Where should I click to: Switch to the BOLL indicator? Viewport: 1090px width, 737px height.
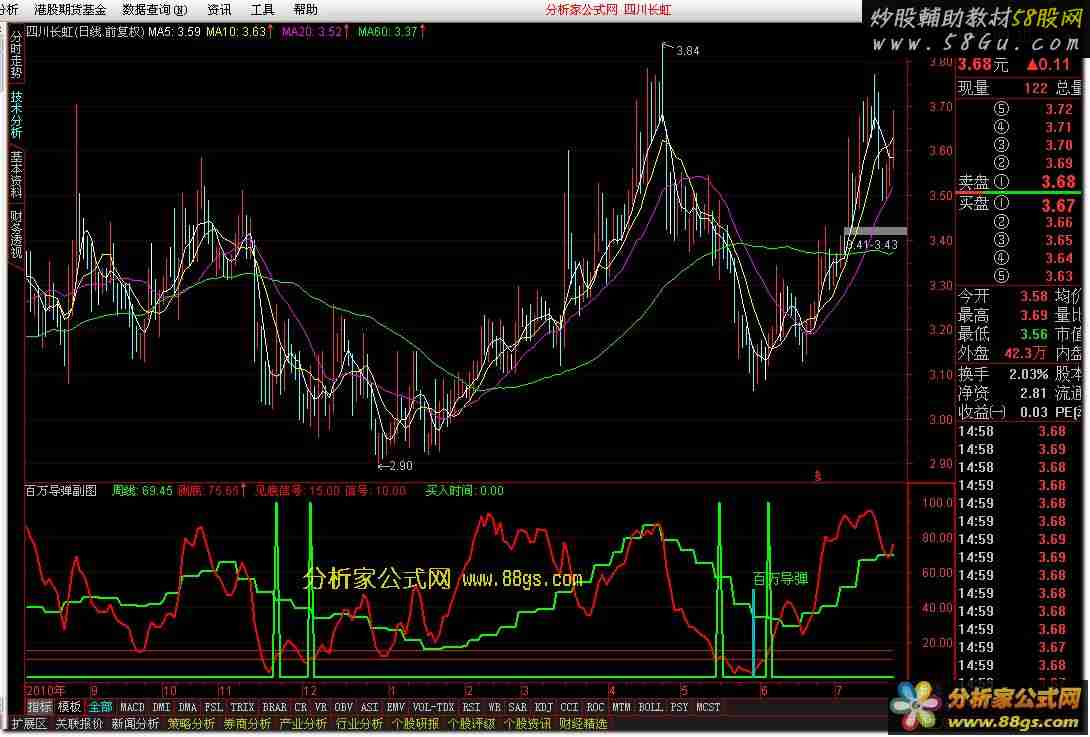click(651, 707)
